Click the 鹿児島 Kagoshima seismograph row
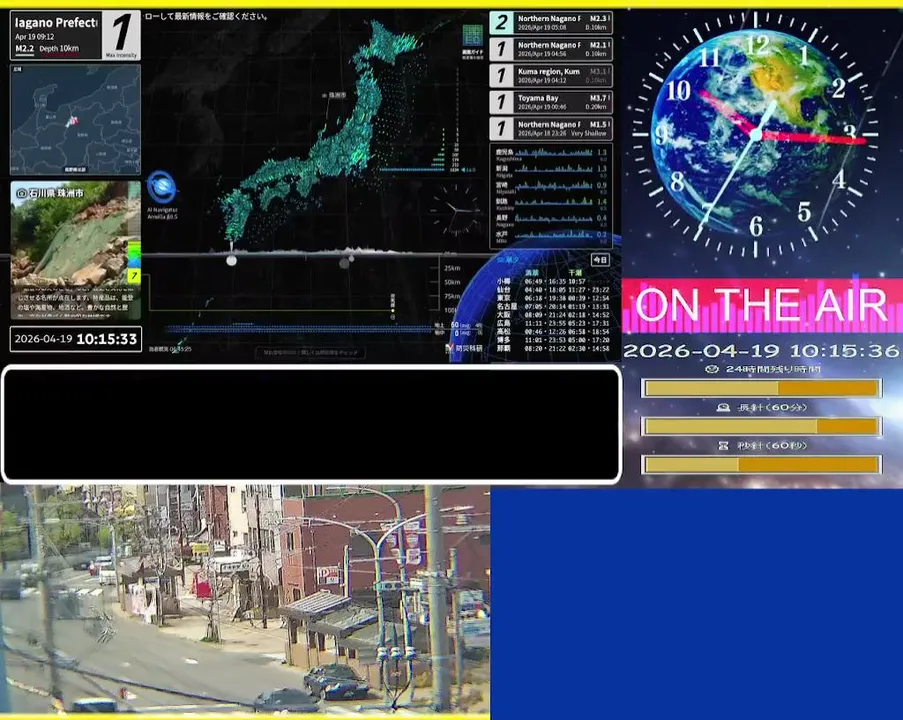This screenshot has width=903, height=720. (x=551, y=154)
